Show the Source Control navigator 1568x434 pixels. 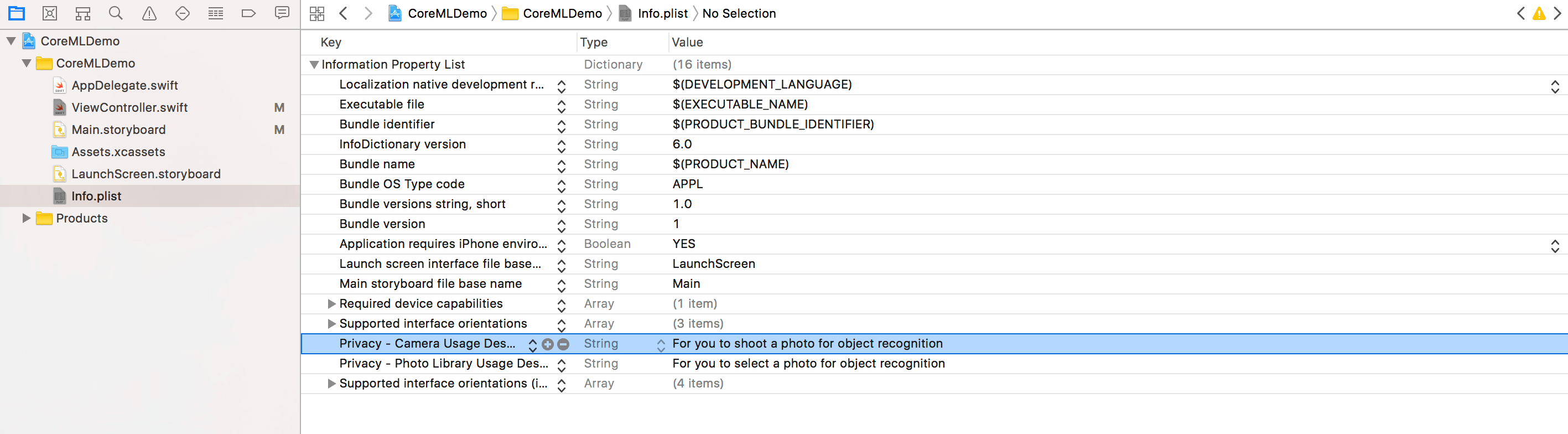click(50, 13)
